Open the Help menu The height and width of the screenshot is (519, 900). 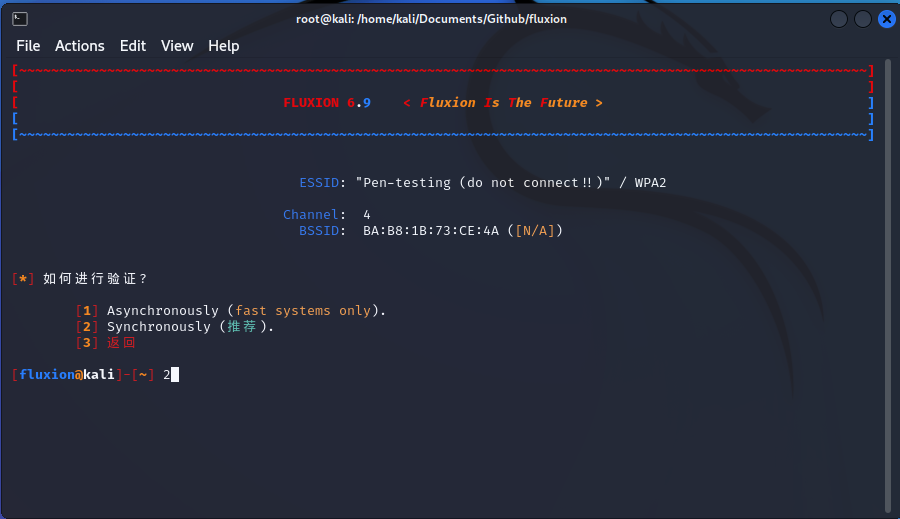click(x=223, y=46)
